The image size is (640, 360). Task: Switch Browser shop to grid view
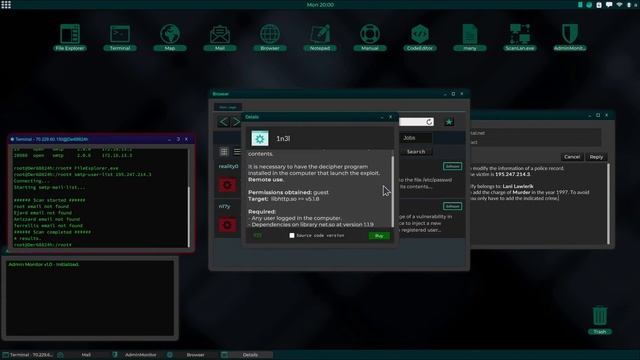click(224, 152)
